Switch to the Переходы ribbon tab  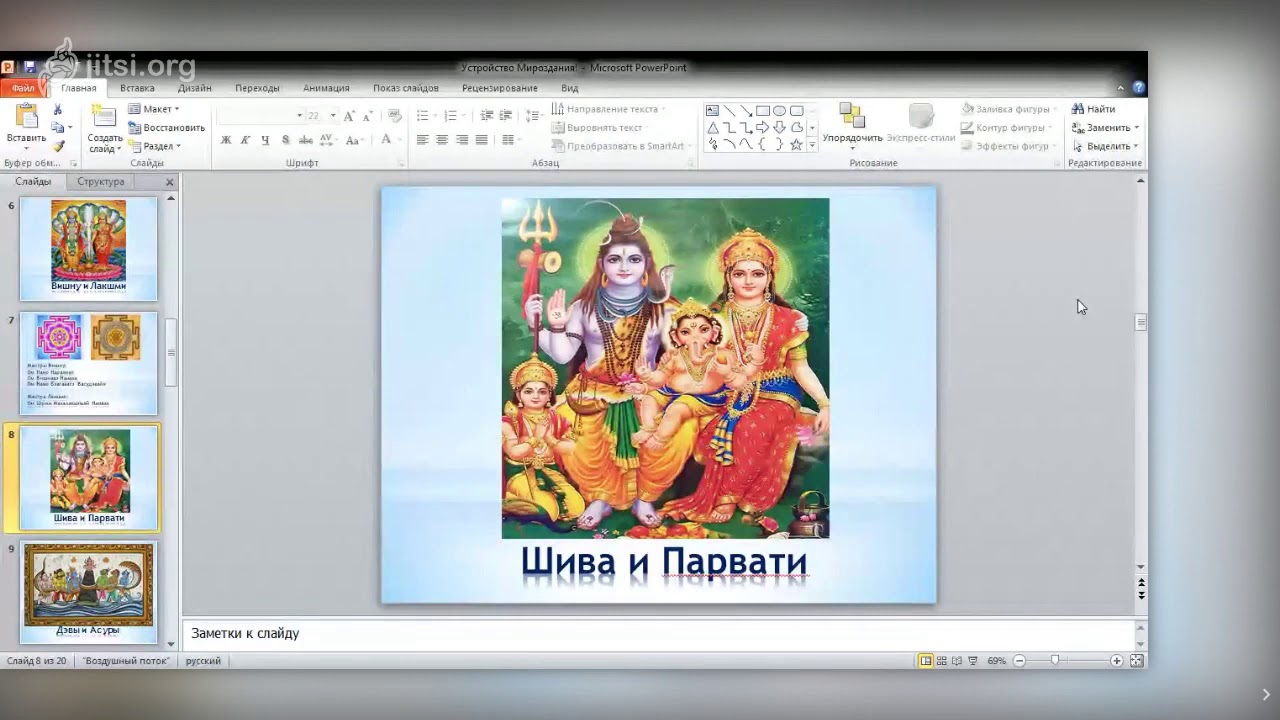click(x=257, y=88)
